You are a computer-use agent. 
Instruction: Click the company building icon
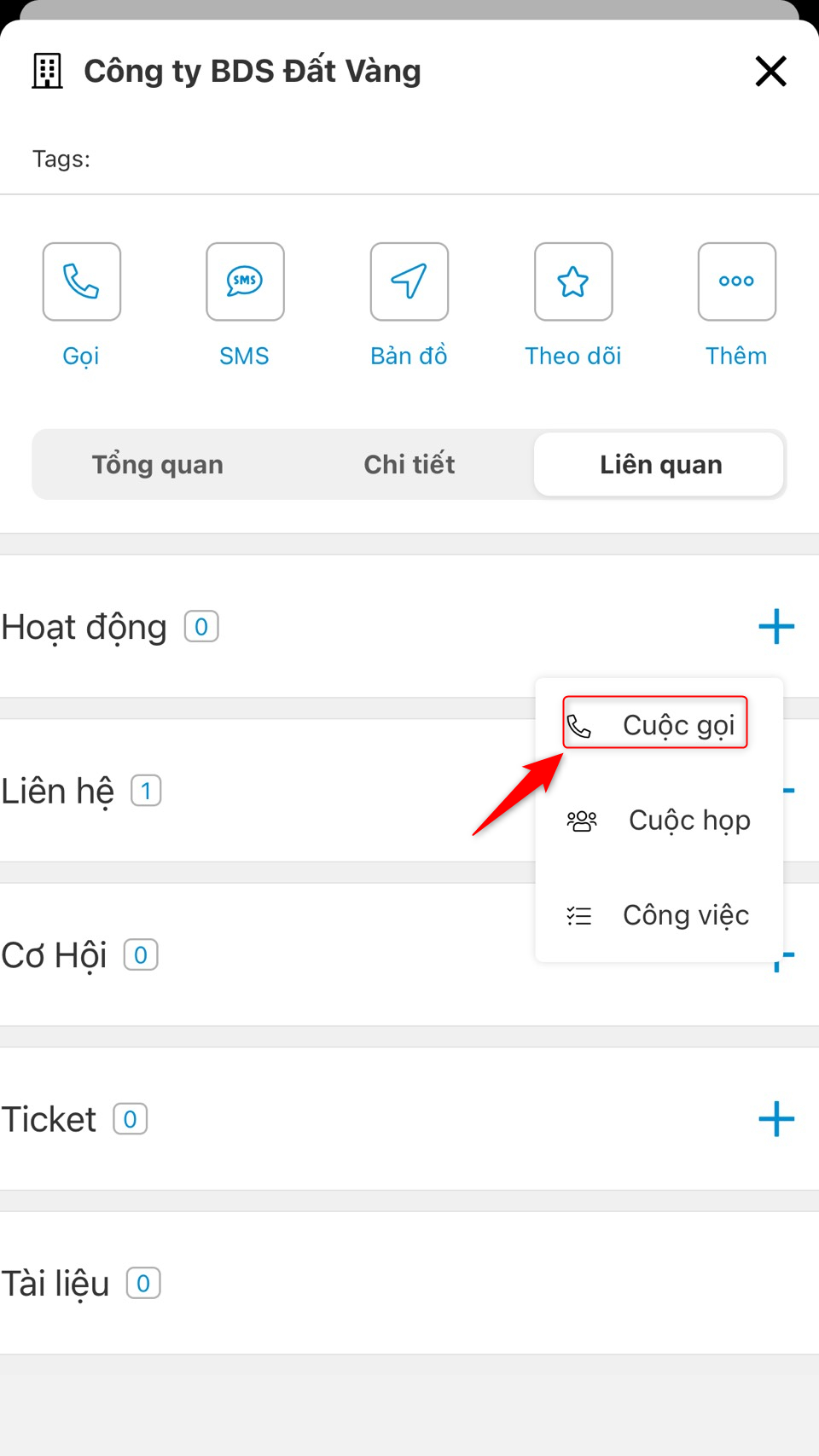(48, 71)
